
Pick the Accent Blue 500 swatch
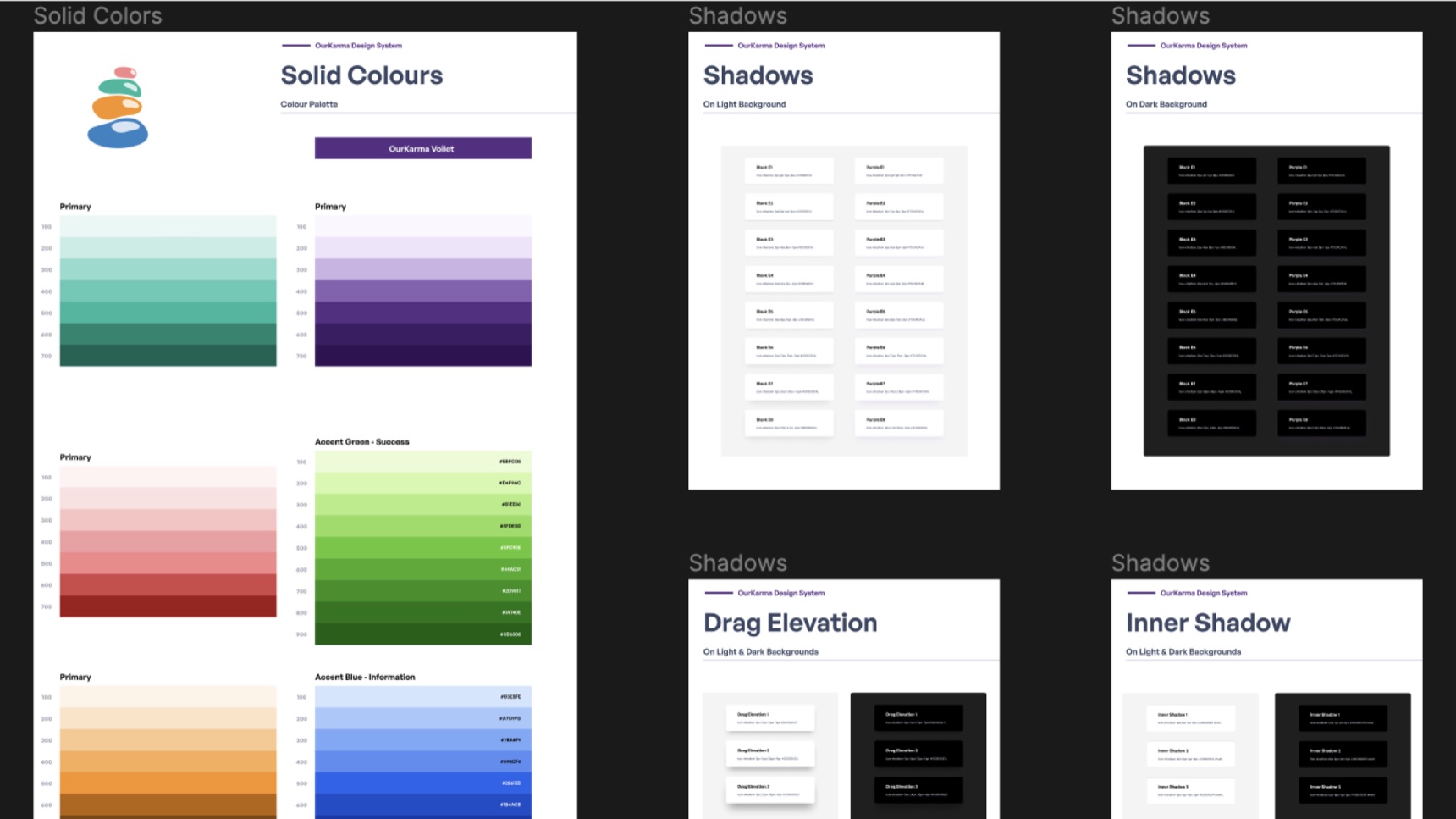click(x=423, y=783)
